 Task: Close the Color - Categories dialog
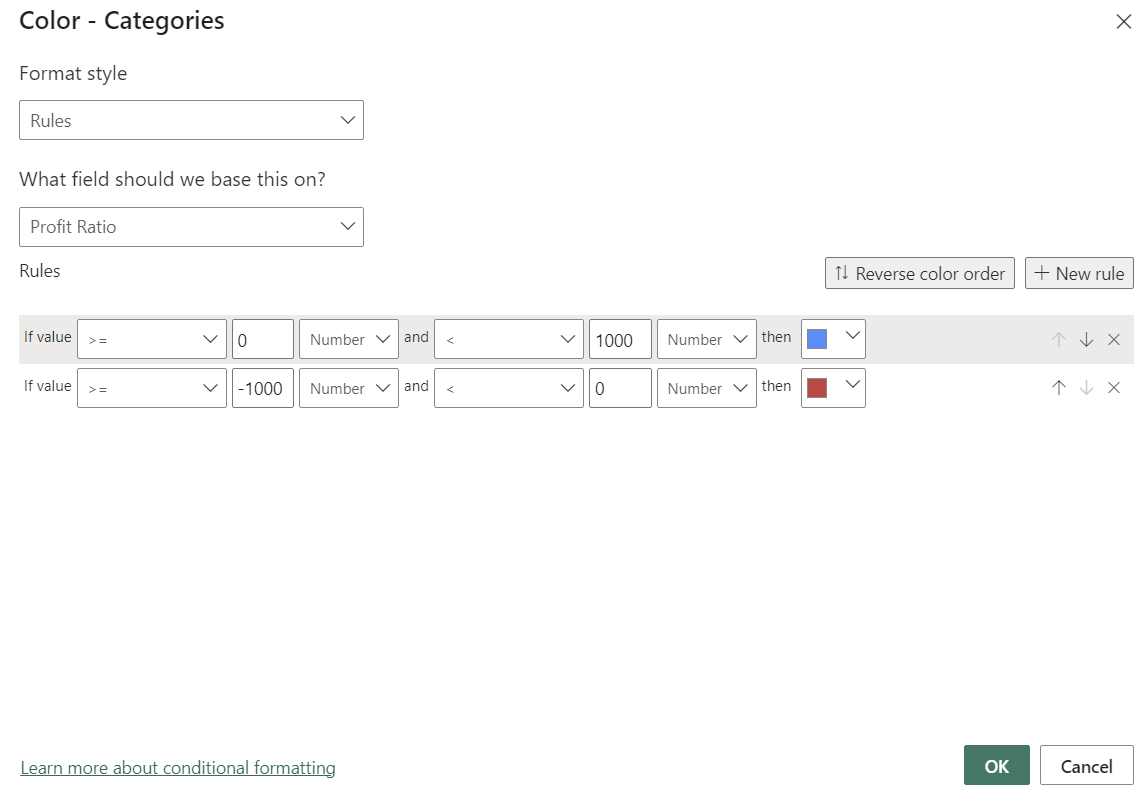pos(1124,22)
